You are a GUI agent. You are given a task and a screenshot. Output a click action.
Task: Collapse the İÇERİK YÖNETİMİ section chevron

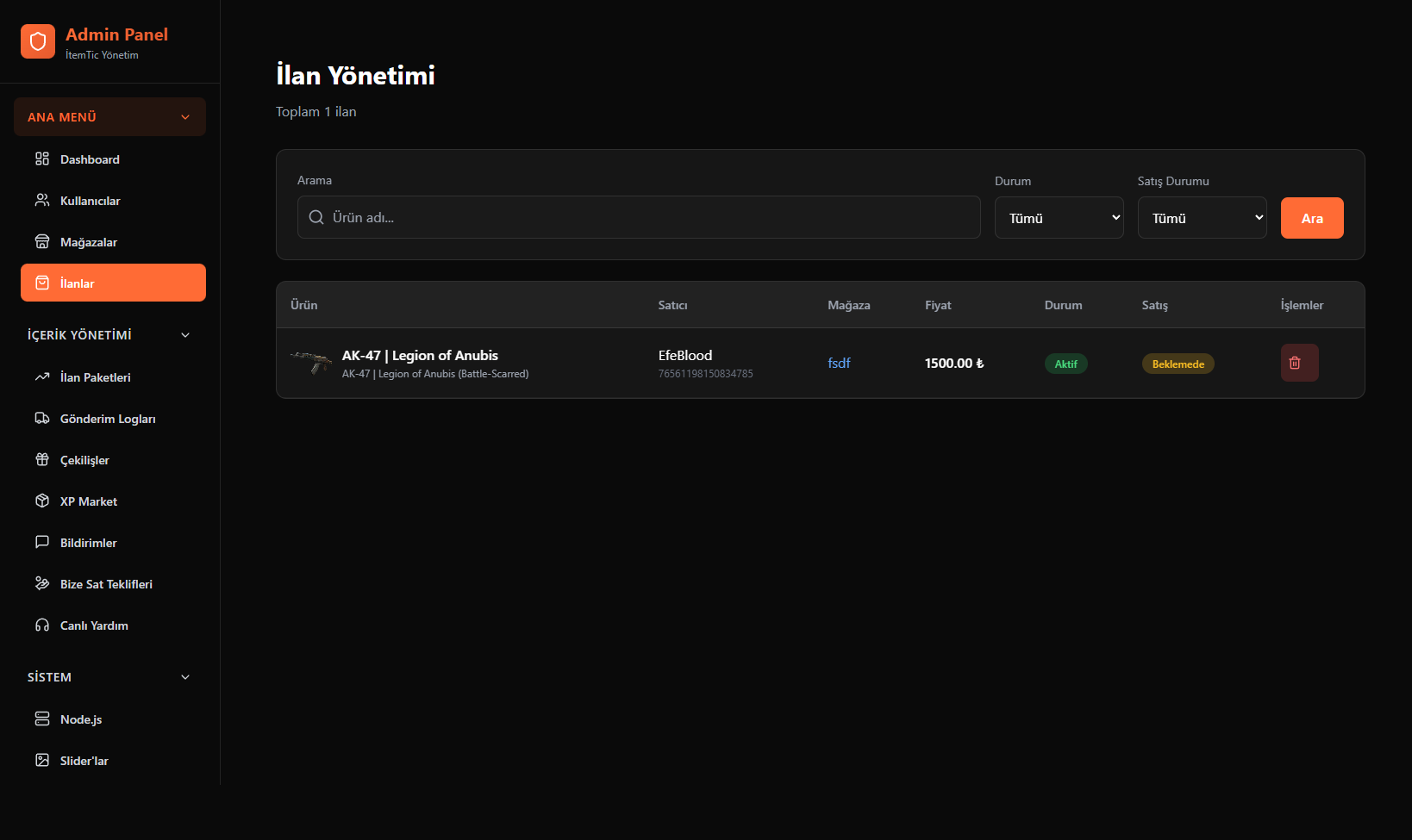185,335
